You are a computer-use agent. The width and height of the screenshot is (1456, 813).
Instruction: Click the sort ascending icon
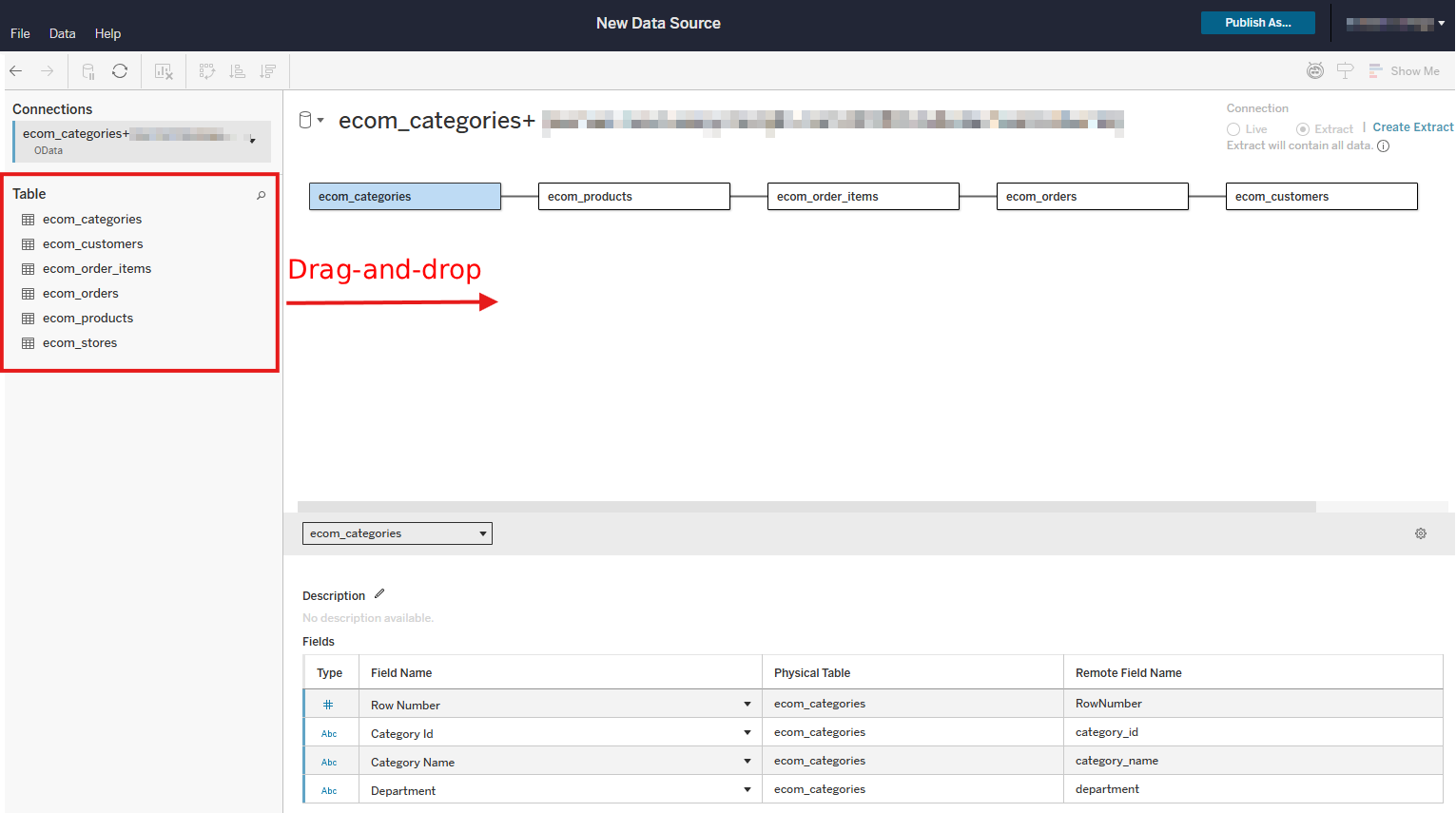click(x=238, y=71)
